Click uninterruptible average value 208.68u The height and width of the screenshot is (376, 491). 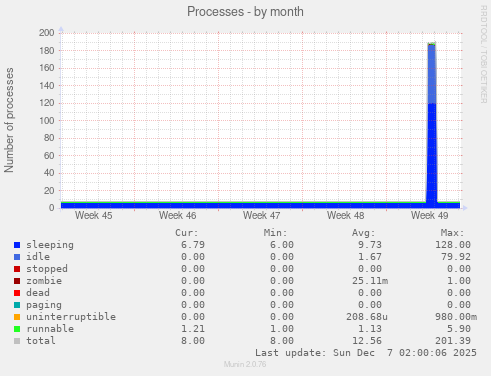pyautogui.click(x=367, y=317)
